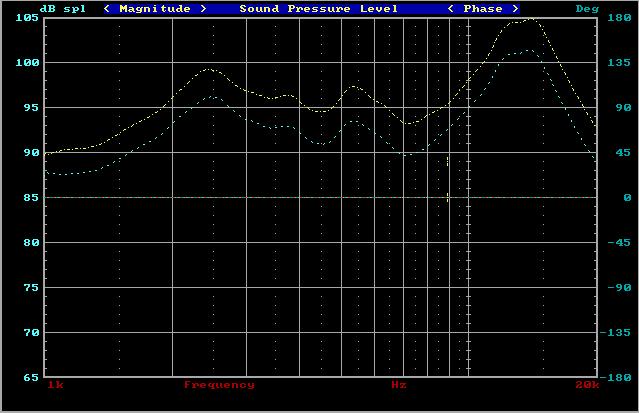Click the -45 degree axis value
The image size is (639, 413).
[619, 243]
